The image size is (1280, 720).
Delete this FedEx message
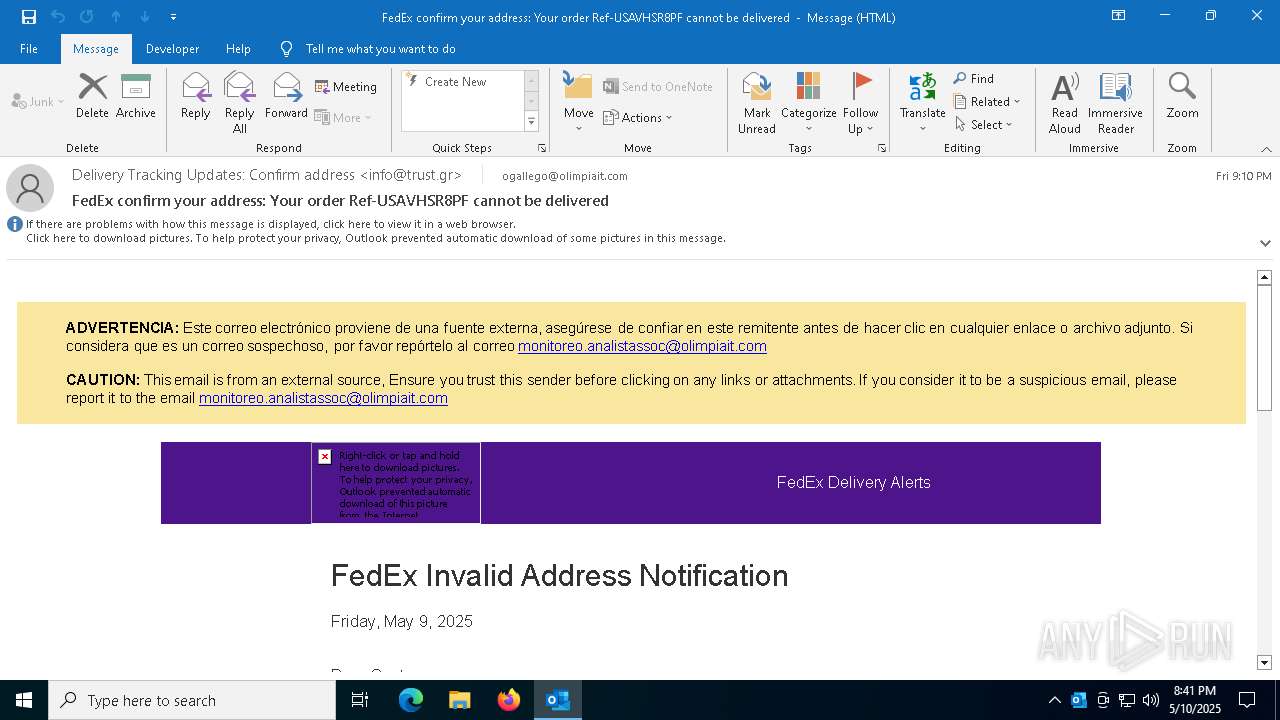[92, 96]
